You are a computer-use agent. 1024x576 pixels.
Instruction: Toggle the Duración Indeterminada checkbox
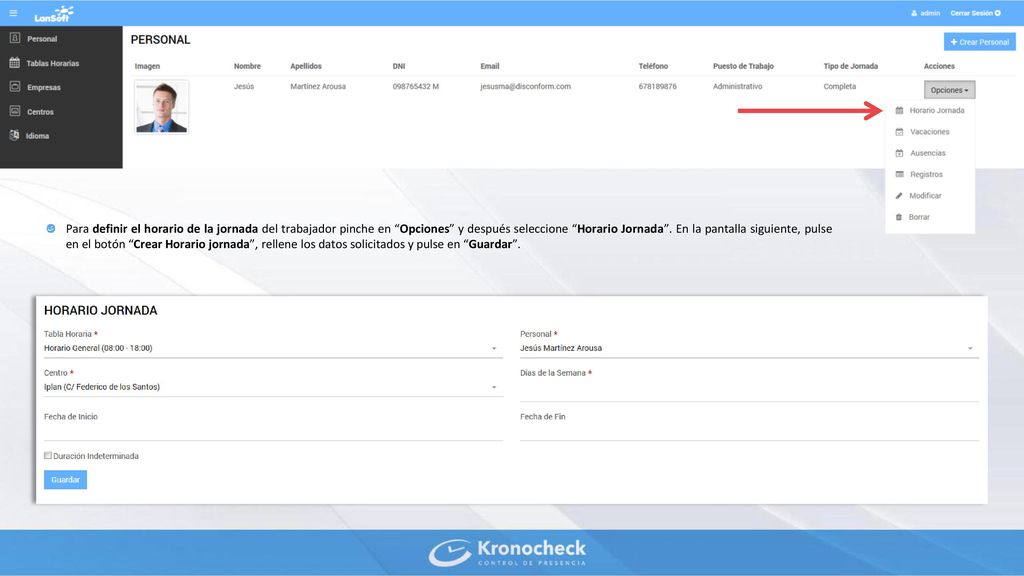click(48, 456)
